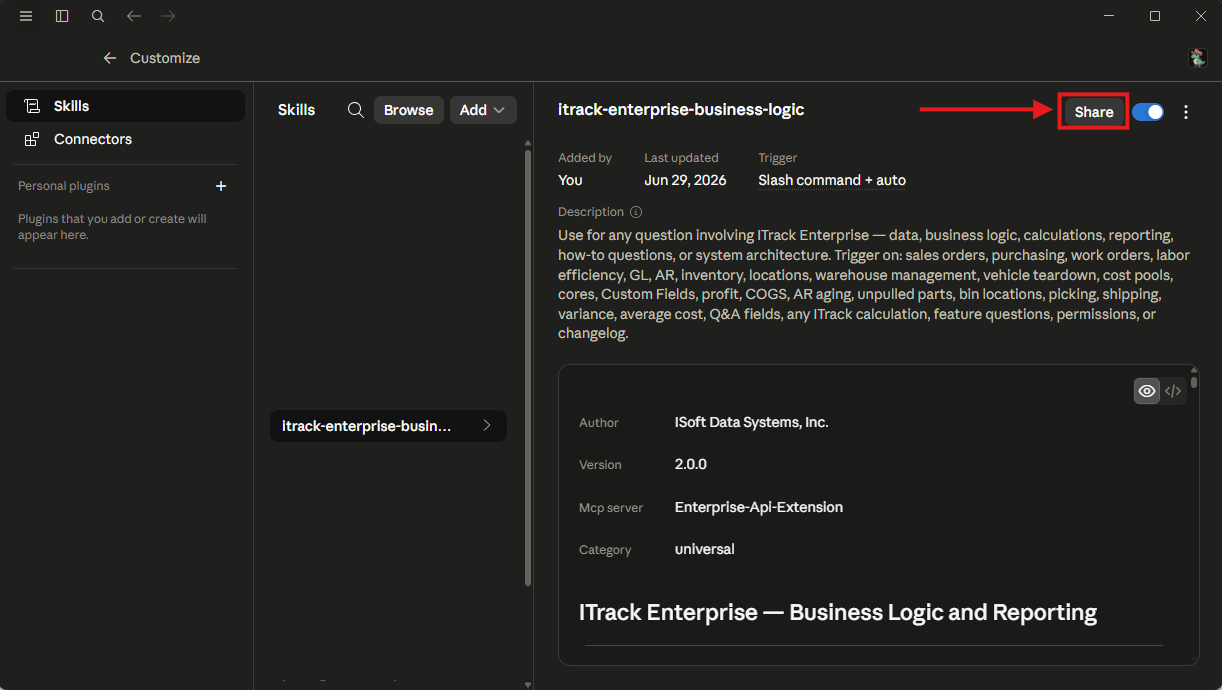Click the Skills heading in middle panel
Screen dimensions: 1222x690
296,110
